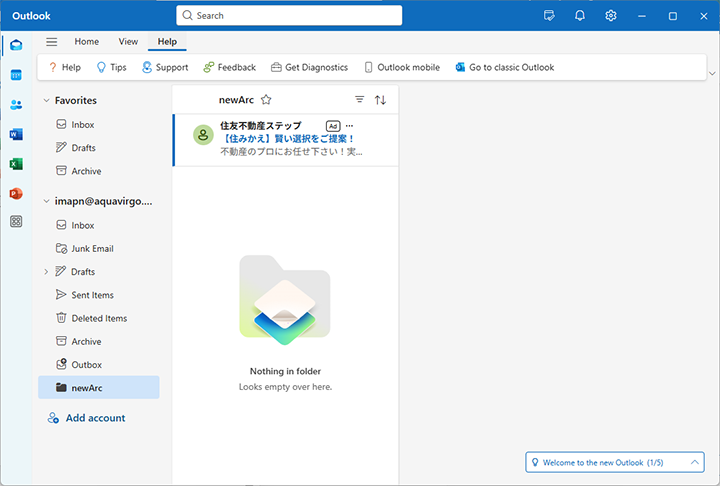The width and height of the screenshot is (720, 486).
Task: Open the sort order arrows icon
Action: [380, 100]
